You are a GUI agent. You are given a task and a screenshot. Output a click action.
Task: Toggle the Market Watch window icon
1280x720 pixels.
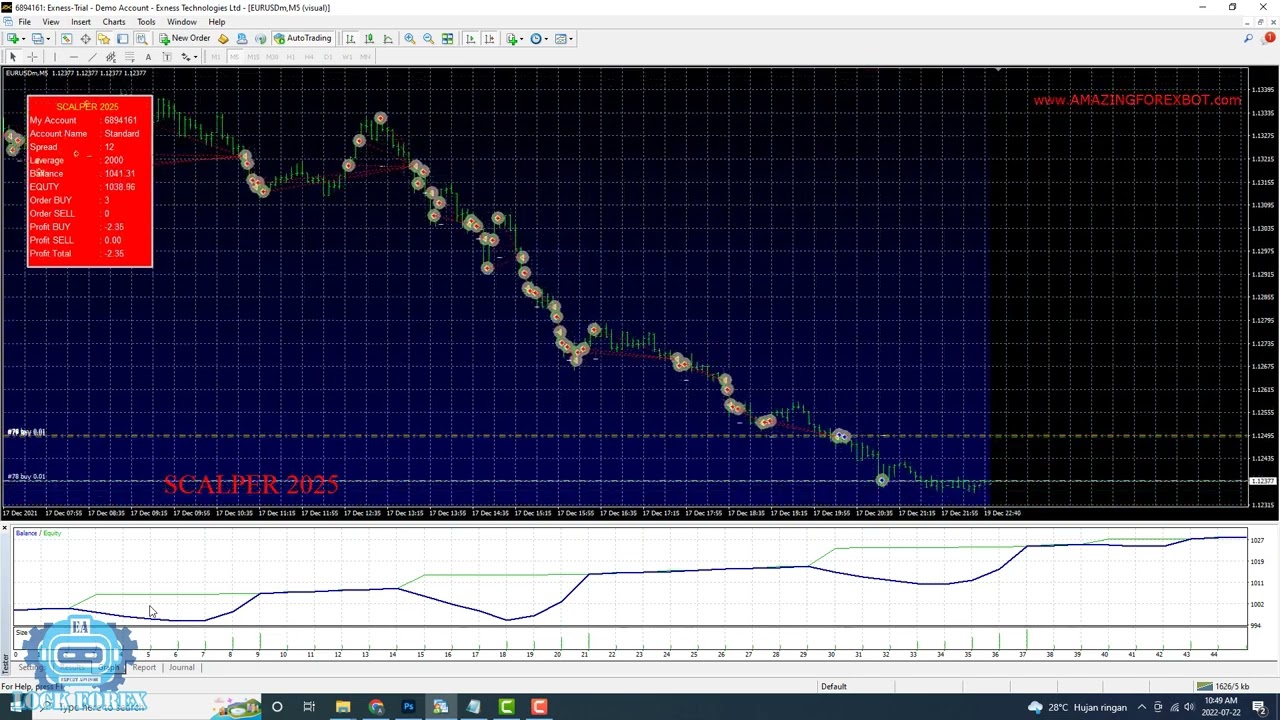[66, 38]
